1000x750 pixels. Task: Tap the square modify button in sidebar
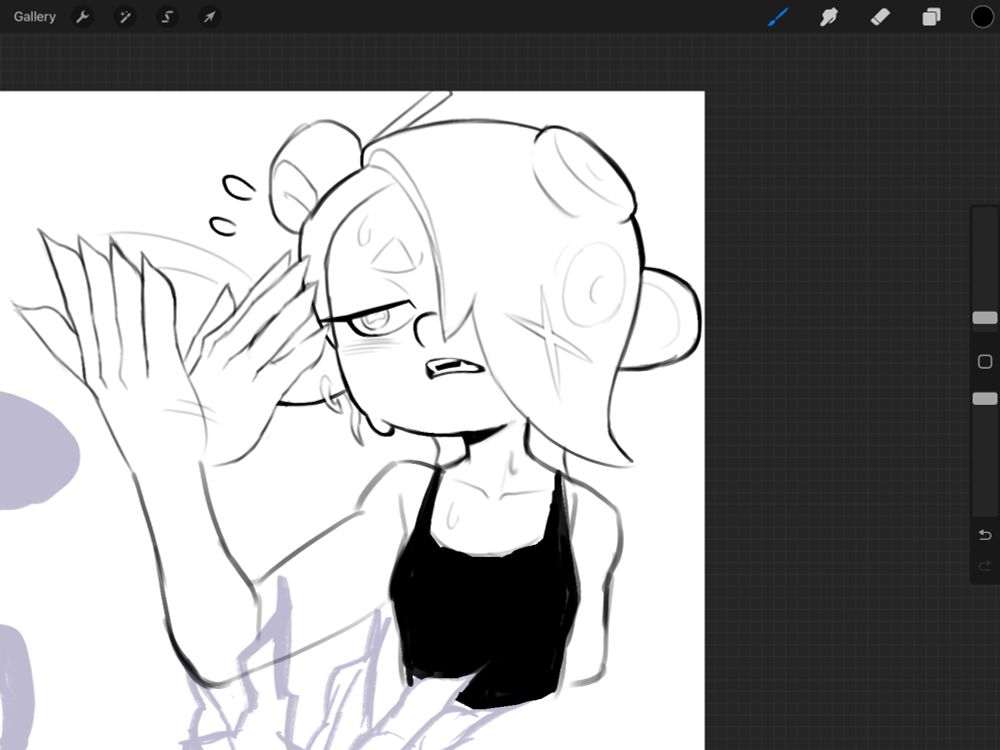pos(985,362)
